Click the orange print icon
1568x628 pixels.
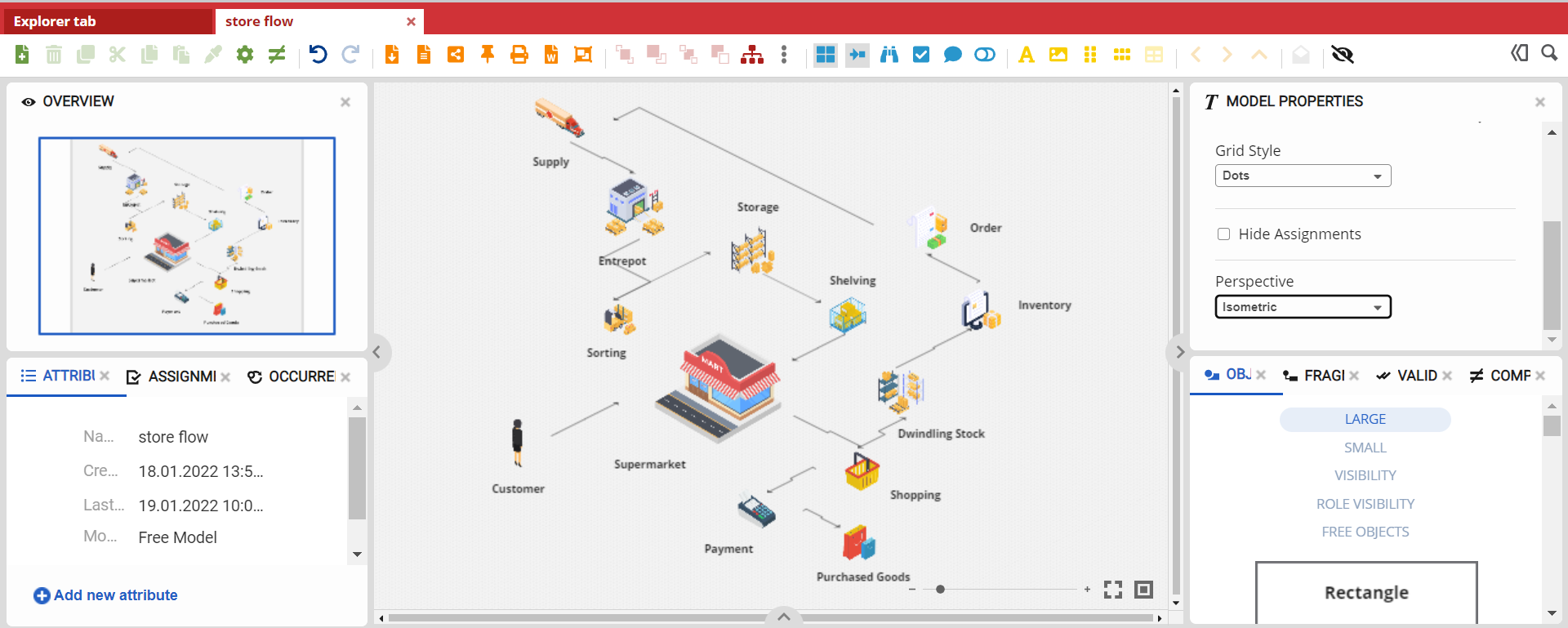point(519,55)
